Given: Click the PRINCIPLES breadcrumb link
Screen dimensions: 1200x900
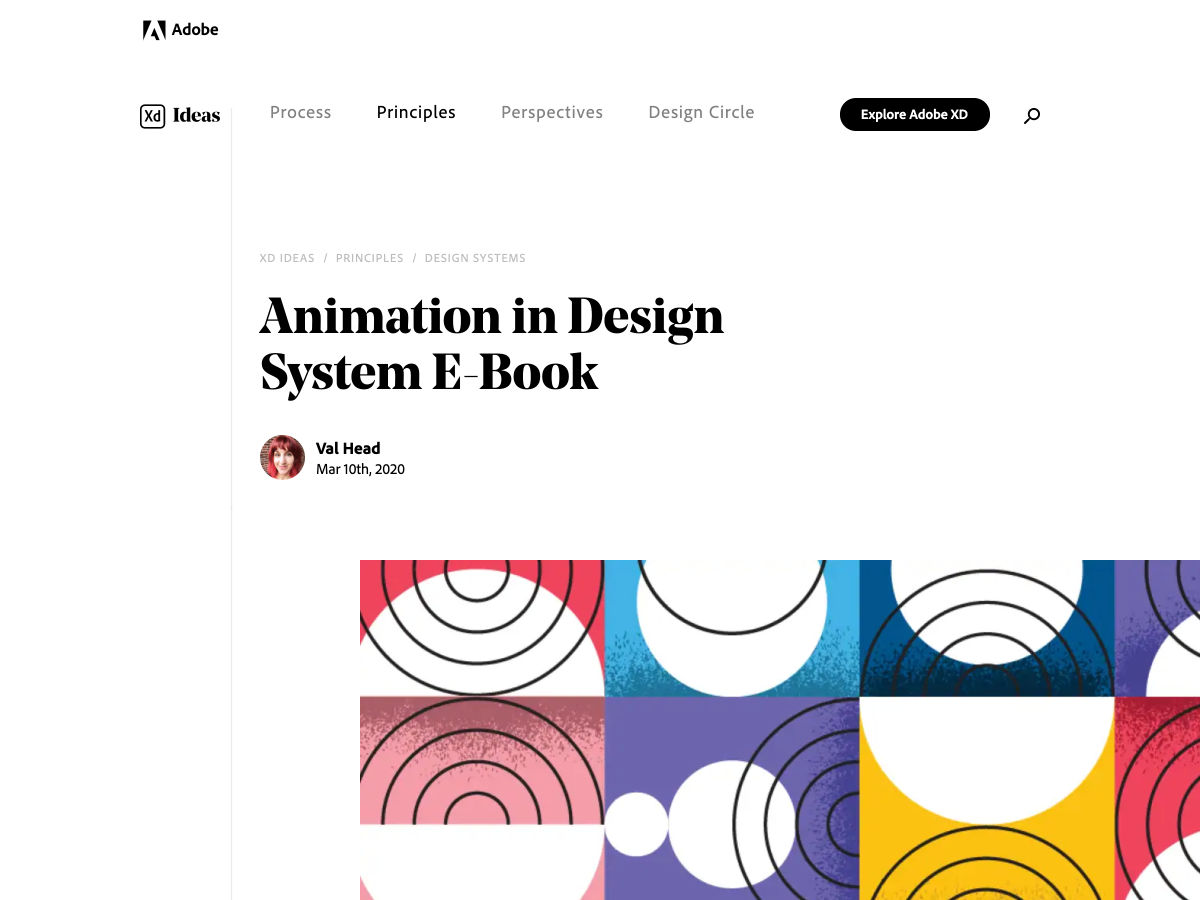Looking at the screenshot, I should click(x=369, y=258).
